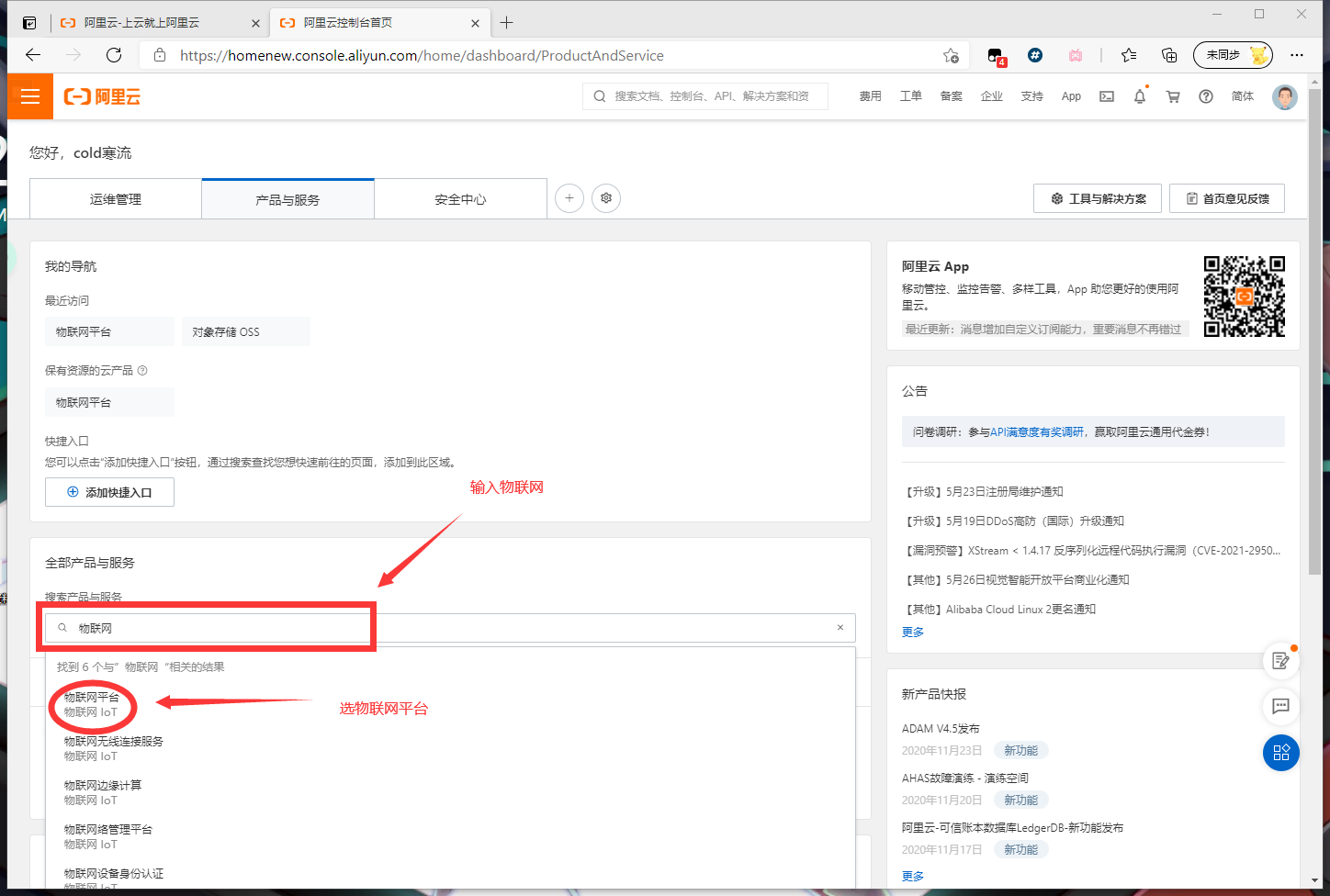Click the Aliyun logo
The height and width of the screenshot is (896, 1330).
pos(102,96)
